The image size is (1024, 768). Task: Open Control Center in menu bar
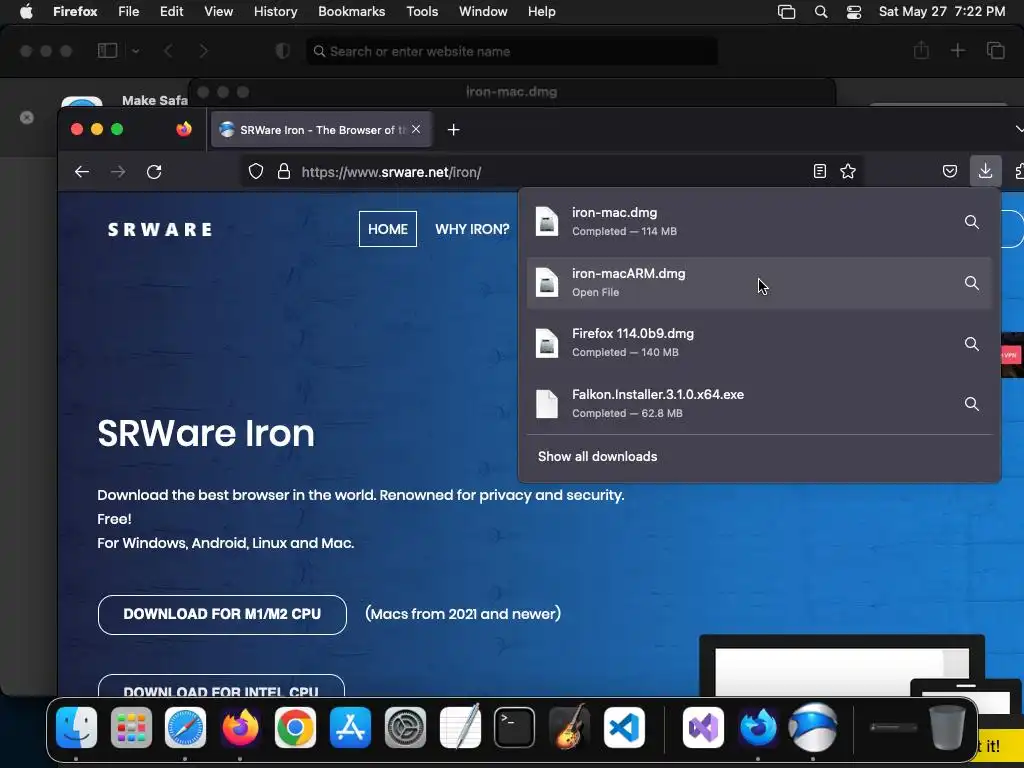[854, 12]
